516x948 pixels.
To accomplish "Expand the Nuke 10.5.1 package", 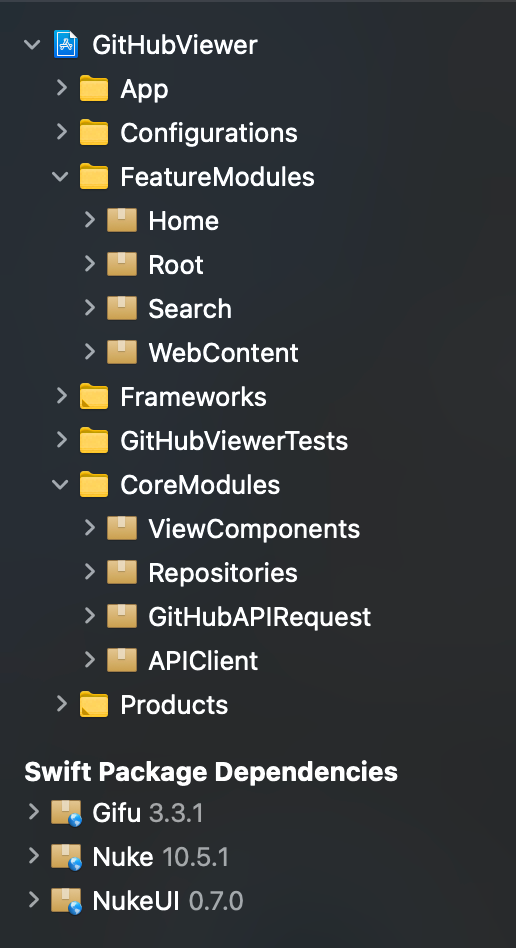I will click(x=33, y=856).
